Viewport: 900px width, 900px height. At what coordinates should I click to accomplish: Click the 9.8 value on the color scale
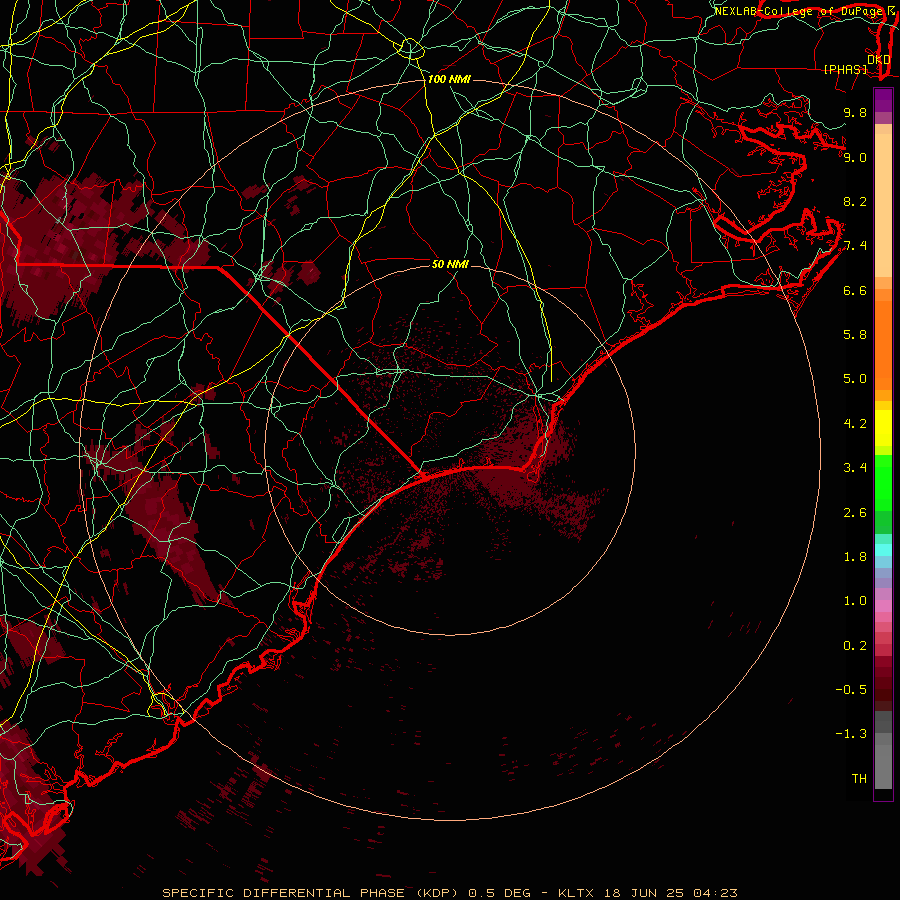pos(855,112)
